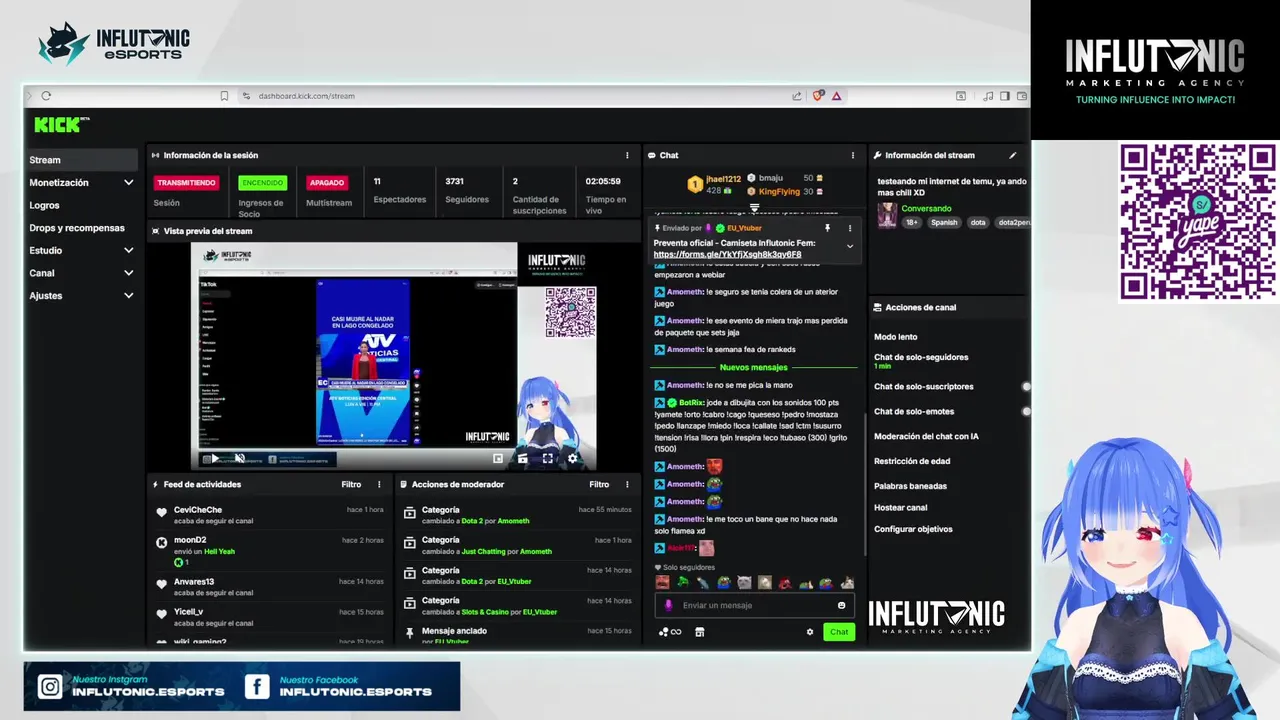
Task: Open the pinned message three-dot menu
Action: [x=850, y=228]
